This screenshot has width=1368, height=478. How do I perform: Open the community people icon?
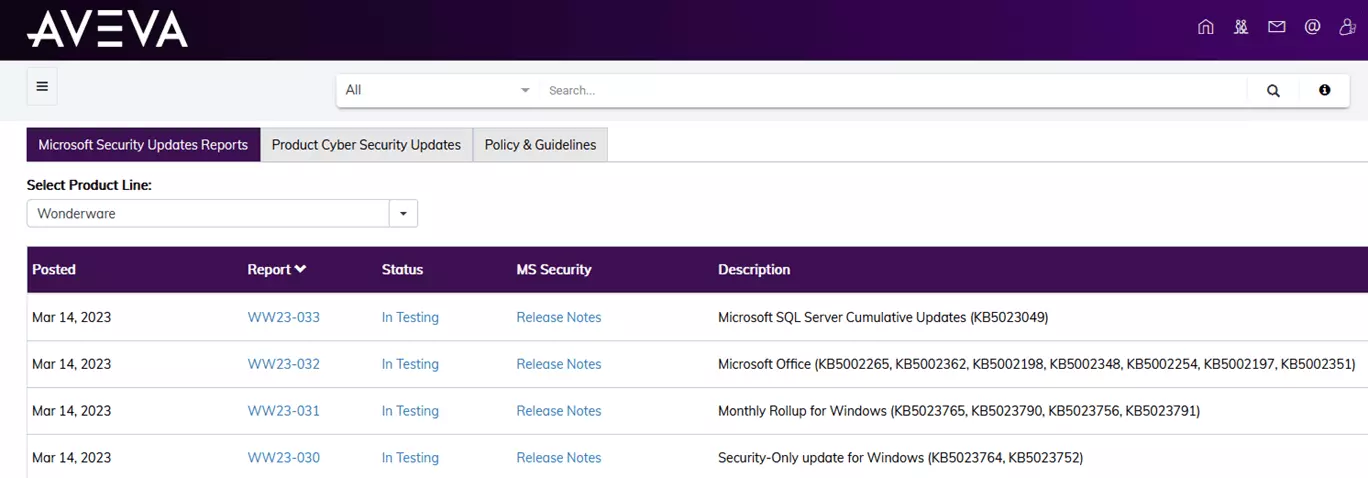point(1241,28)
